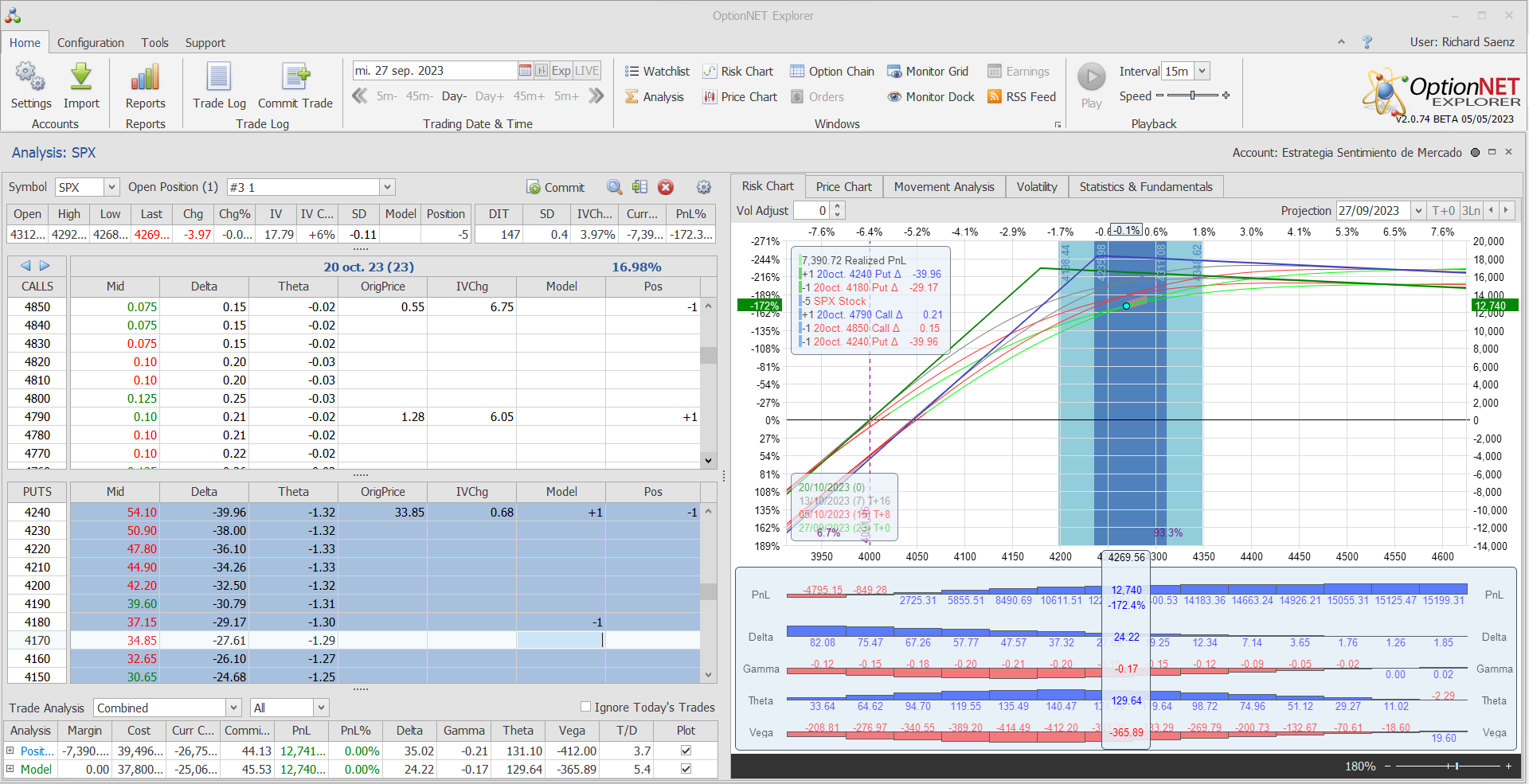Click the red delete position icon
The image size is (1529, 784).
[666, 187]
